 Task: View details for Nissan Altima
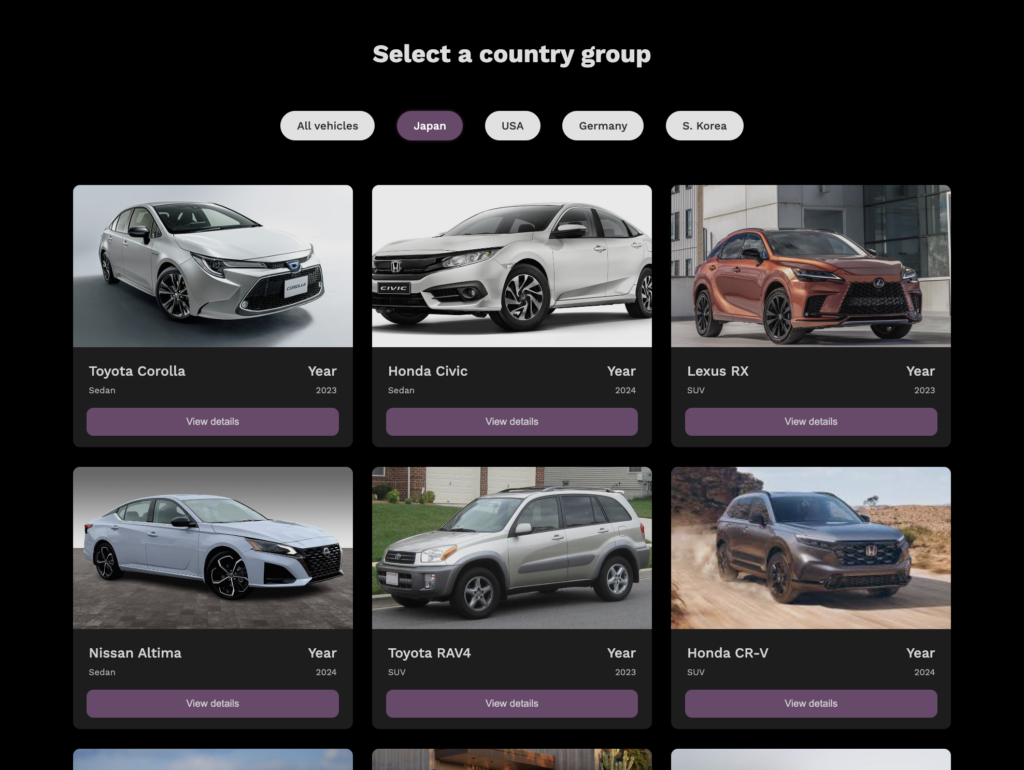coord(213,704)
